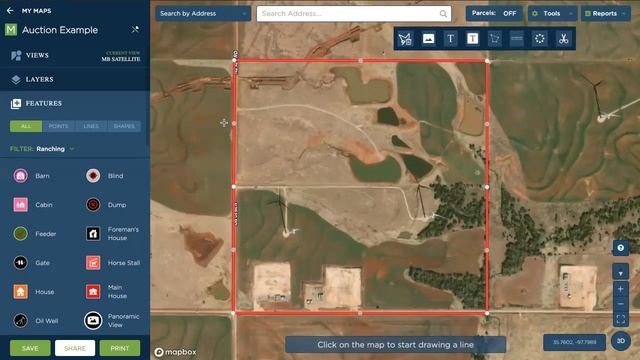The width and height of the screenshot is (640, 360).
Task: Click the magnifier search icon
Action: [443, 14]
